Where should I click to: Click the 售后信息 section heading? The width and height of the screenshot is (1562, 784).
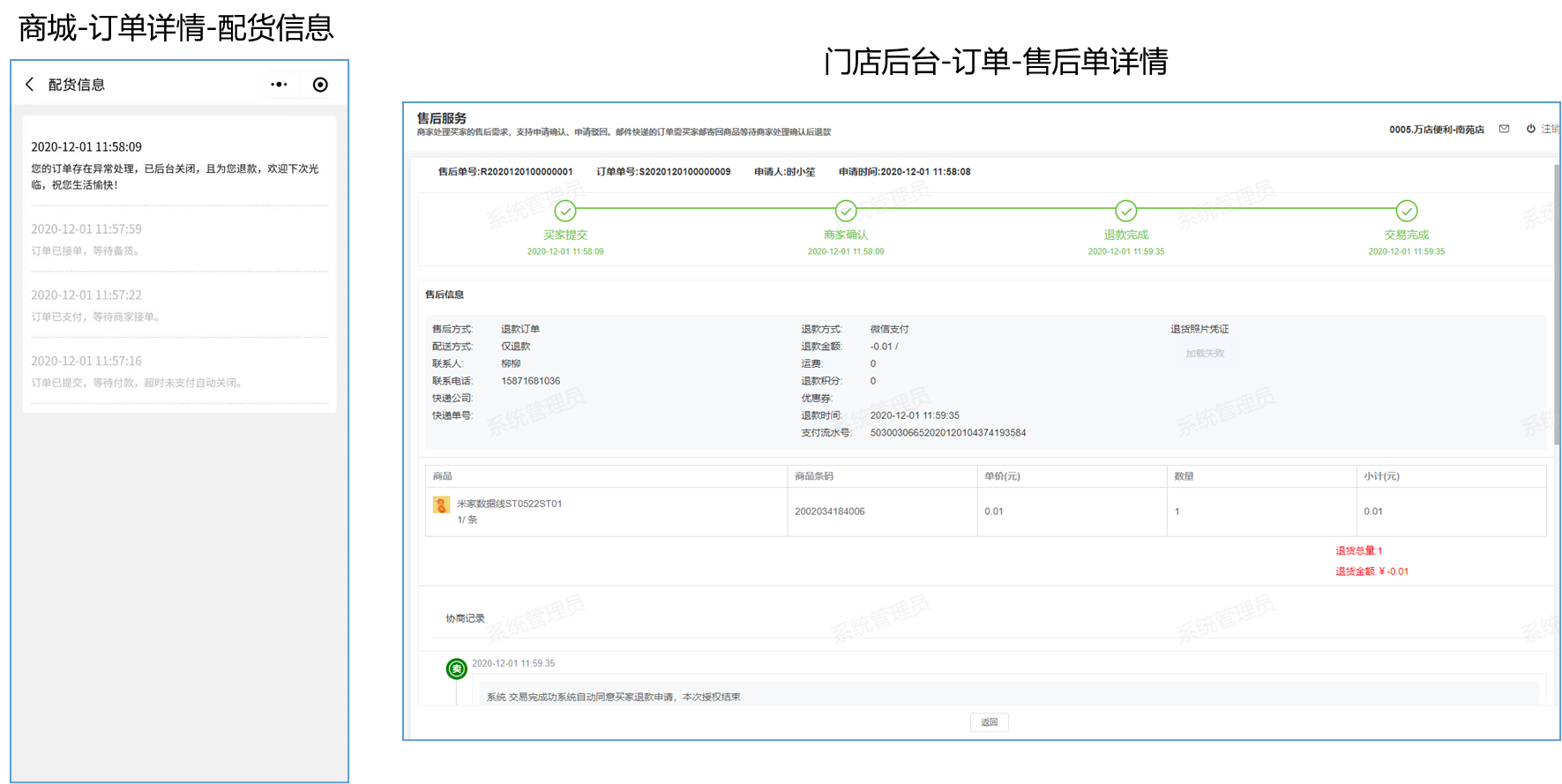[445, 295]
